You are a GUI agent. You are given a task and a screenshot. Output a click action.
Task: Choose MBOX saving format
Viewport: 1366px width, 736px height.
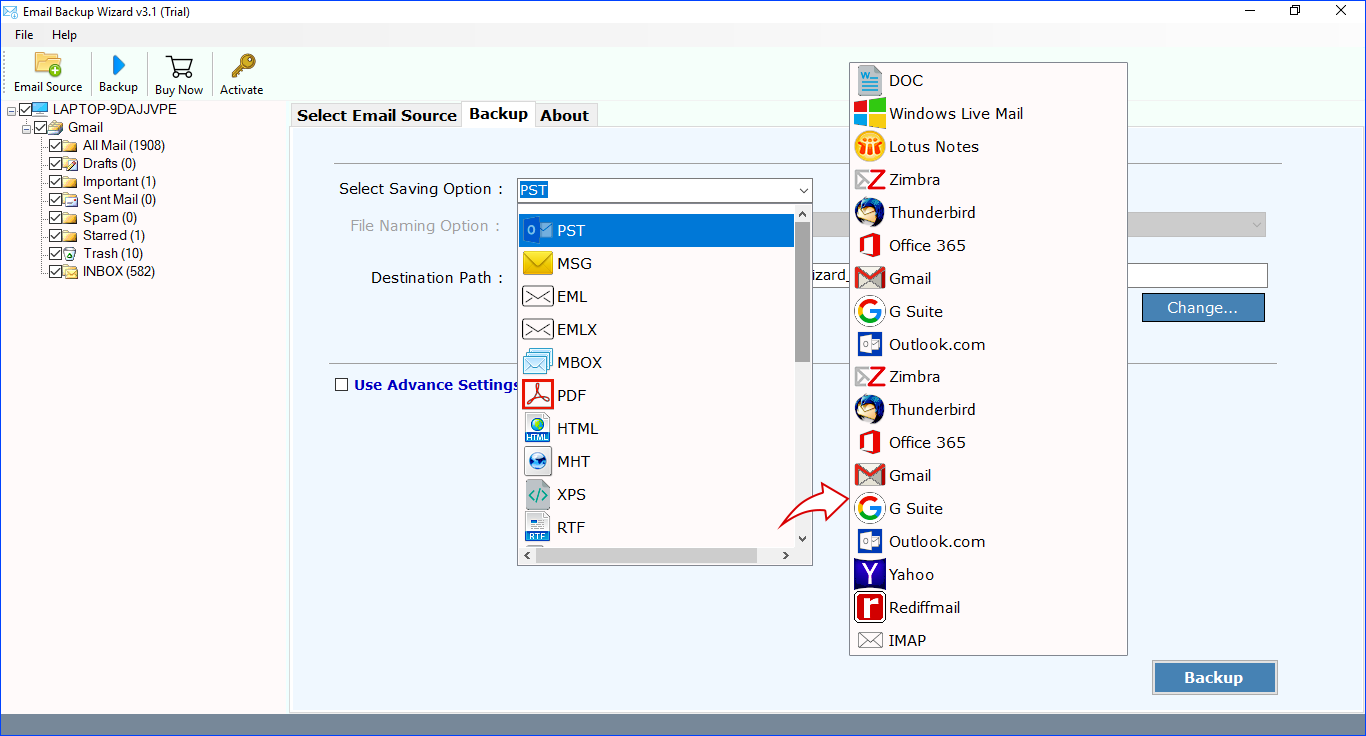pos(656,362)
